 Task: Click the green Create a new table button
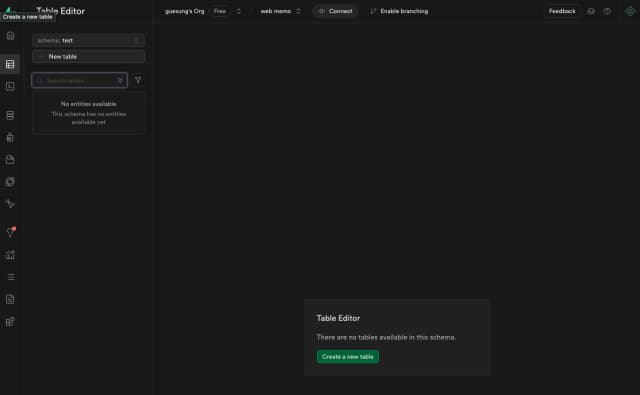click(x=348, y=357)
